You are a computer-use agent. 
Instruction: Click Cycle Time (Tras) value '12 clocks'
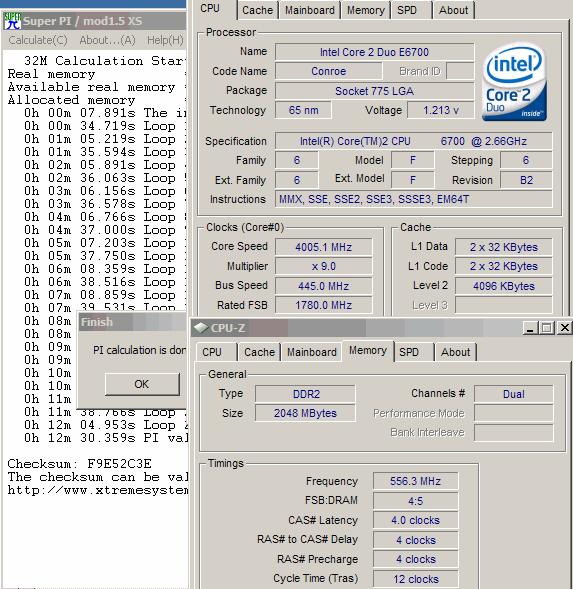(415, 579)
